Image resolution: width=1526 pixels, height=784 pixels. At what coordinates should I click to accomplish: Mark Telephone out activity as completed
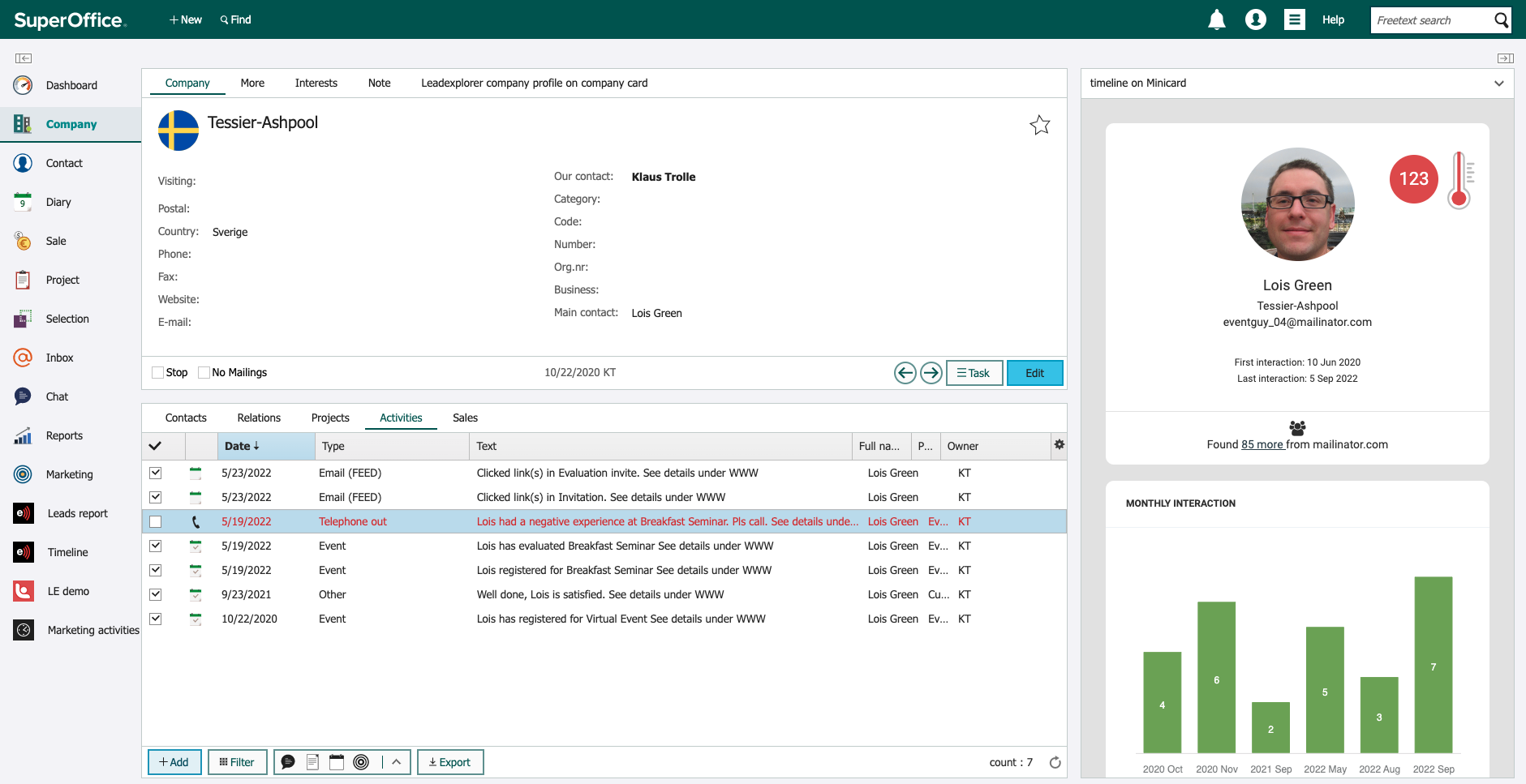tap(156, 522)
